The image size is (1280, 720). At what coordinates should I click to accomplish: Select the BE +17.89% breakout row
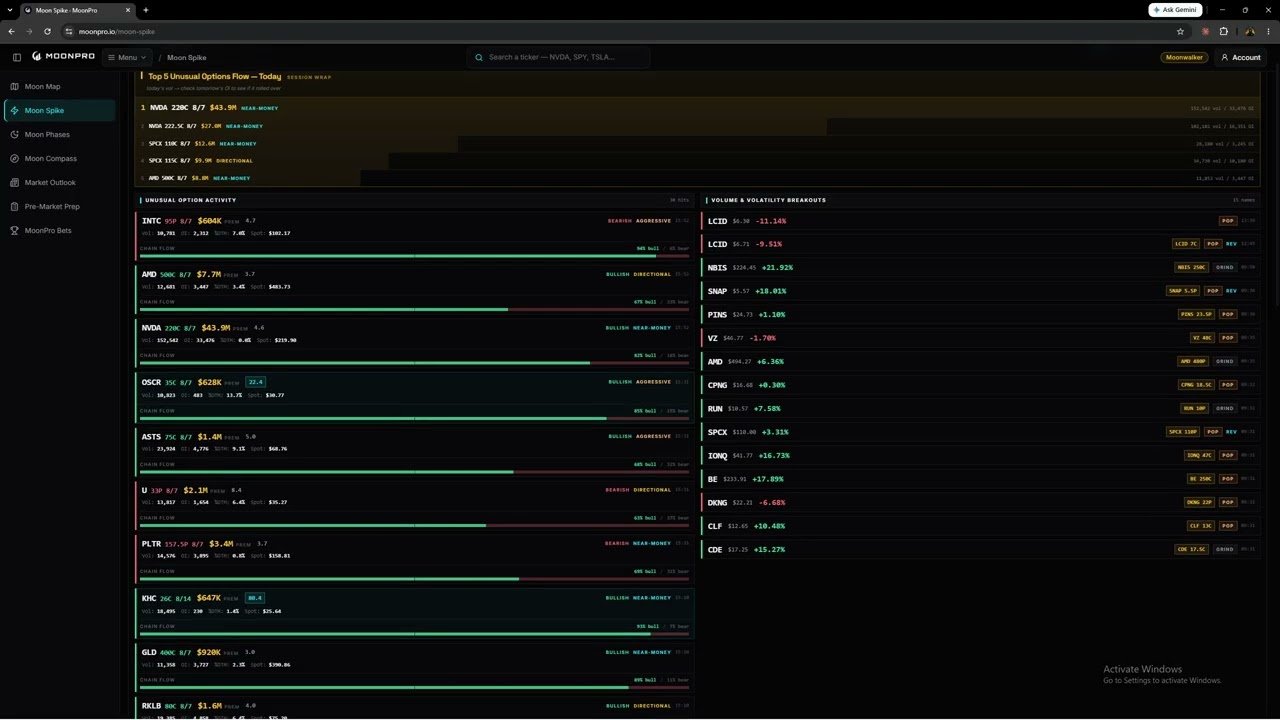tap(981, 479)
